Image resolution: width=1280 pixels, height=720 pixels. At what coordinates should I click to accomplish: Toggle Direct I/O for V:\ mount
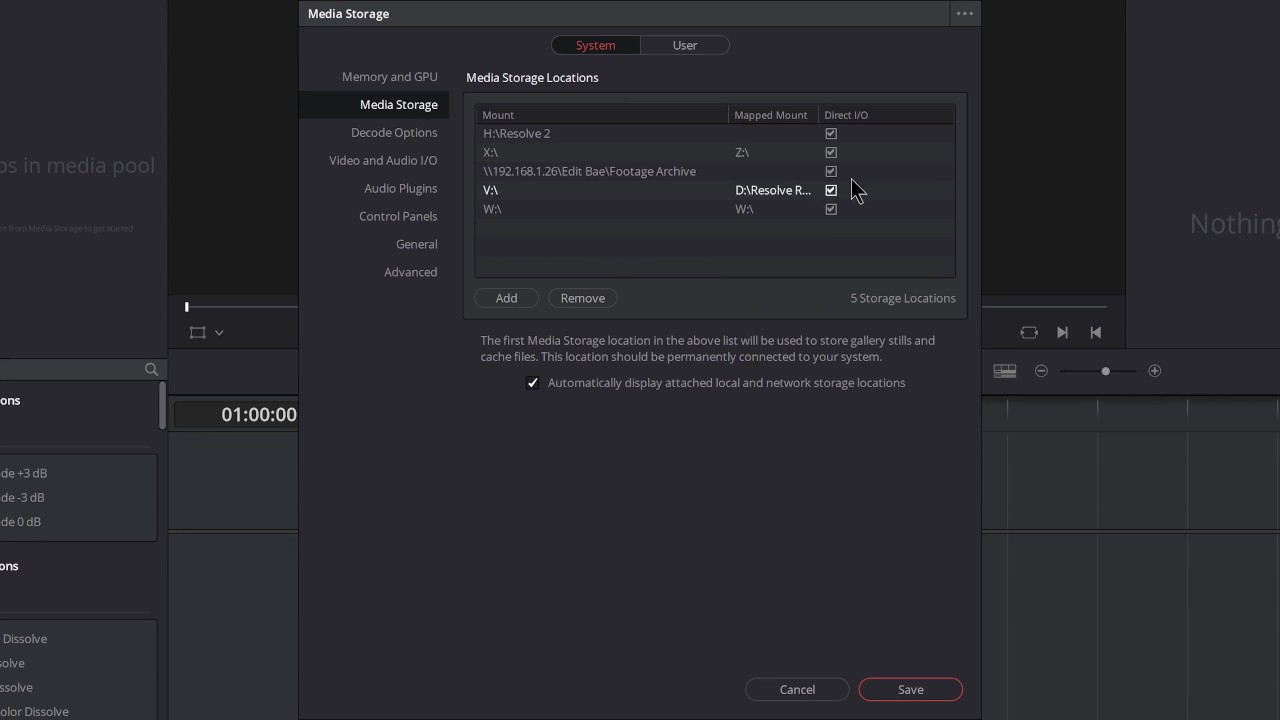(831, 191)
